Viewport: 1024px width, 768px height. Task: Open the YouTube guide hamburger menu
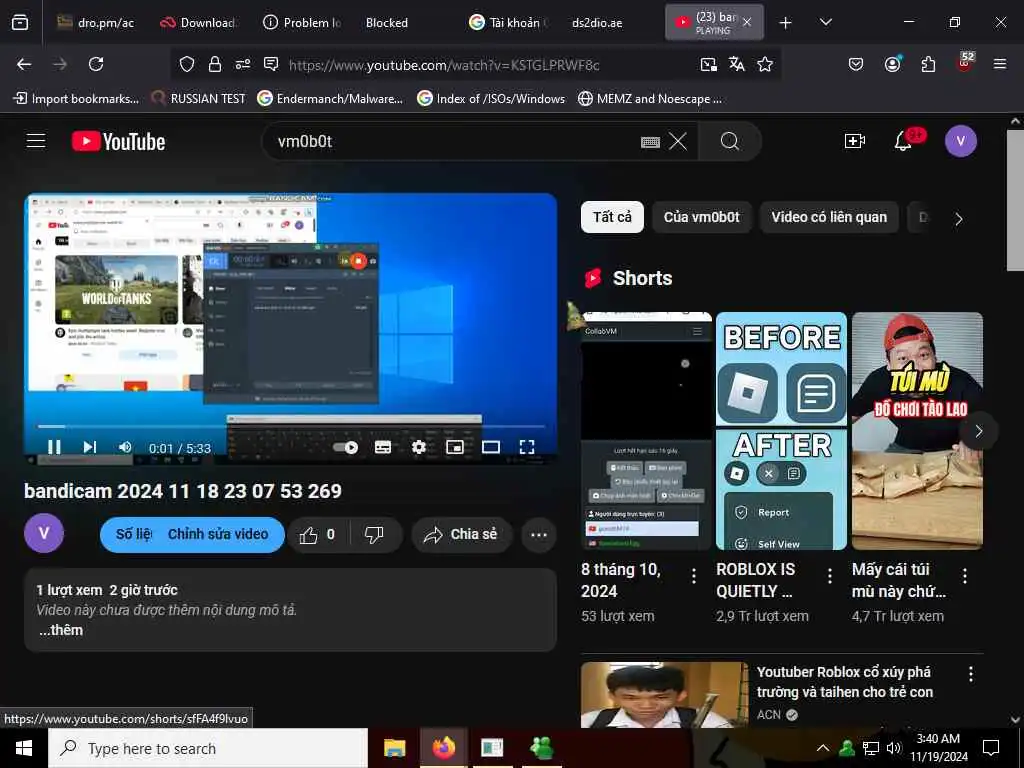pos(36,140)
